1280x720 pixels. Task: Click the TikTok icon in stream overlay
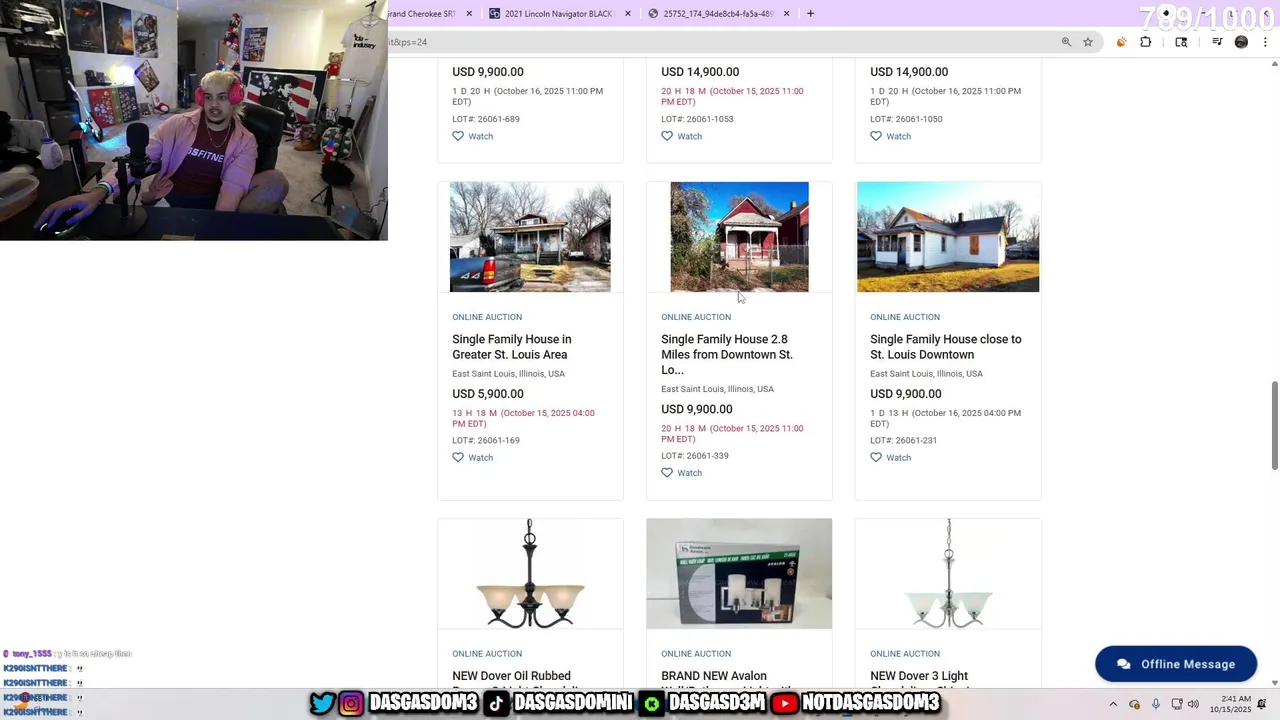click(x=497, y=704)
